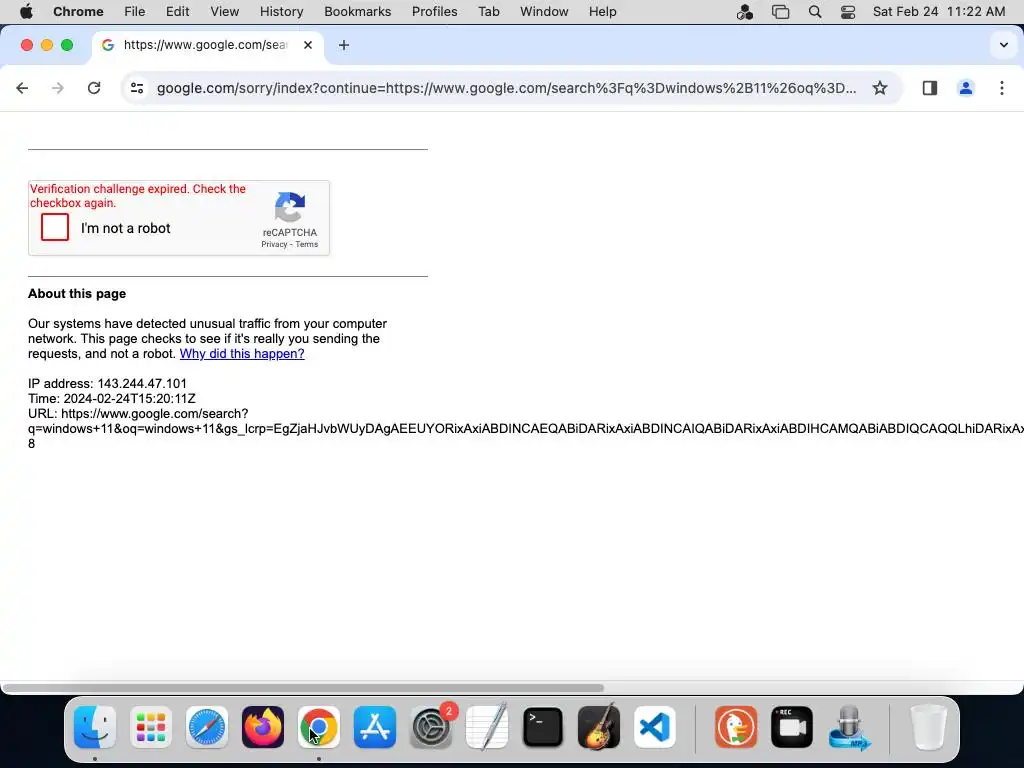Open the Chrome three-dot menu
The width and height of the screenshot is (1024, 768).
1002,88
